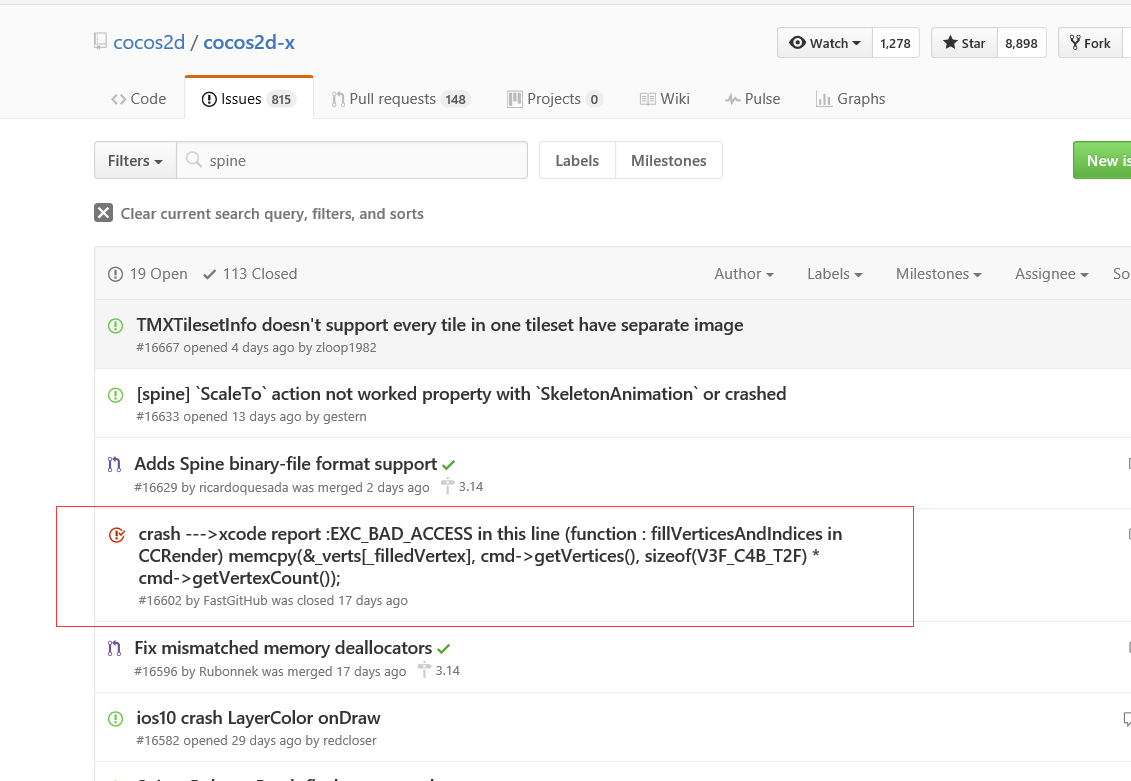Show the 113 Closed issues
This screenshot has width=1131, height=781.
tap(250, 274)
